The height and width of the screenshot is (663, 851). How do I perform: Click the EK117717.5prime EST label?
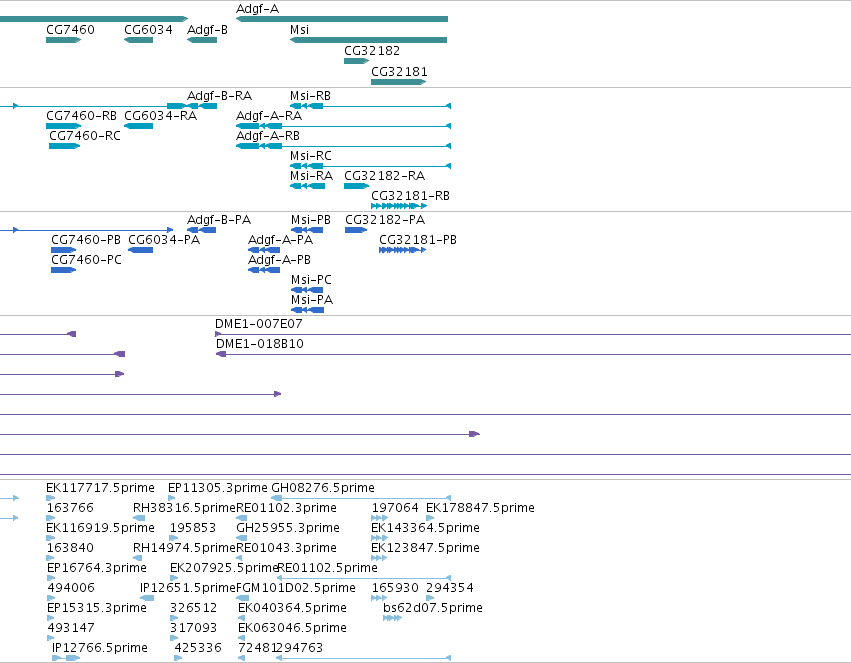tap(100, 488)
